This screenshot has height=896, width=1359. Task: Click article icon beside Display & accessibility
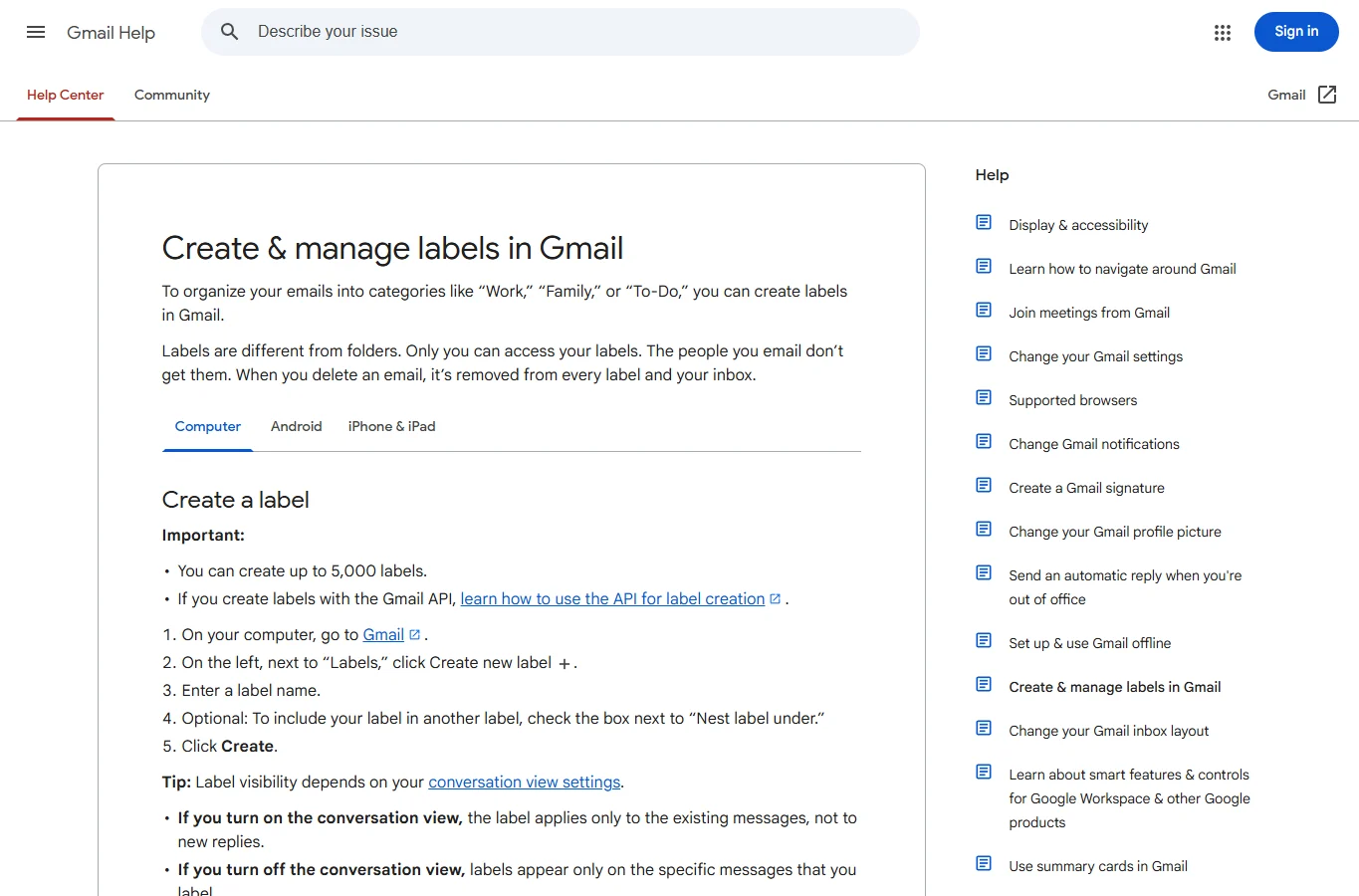[x=984, y=222]
